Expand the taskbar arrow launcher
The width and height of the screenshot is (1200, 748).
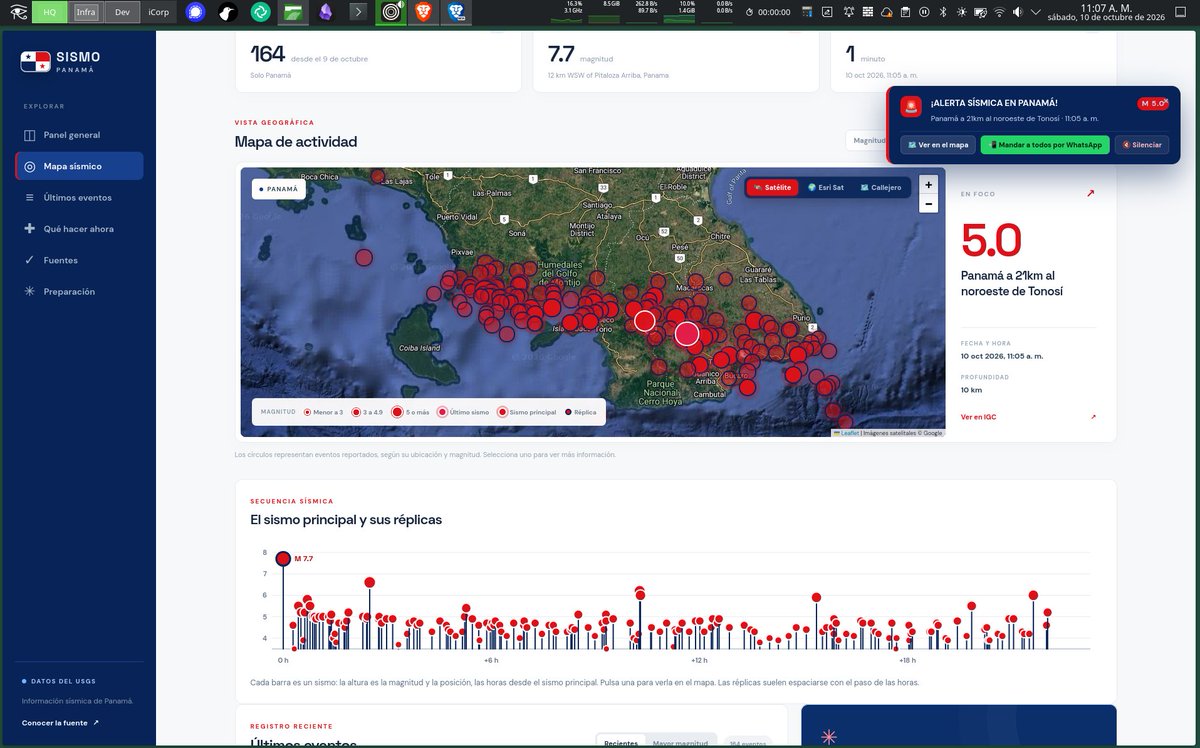358,12
